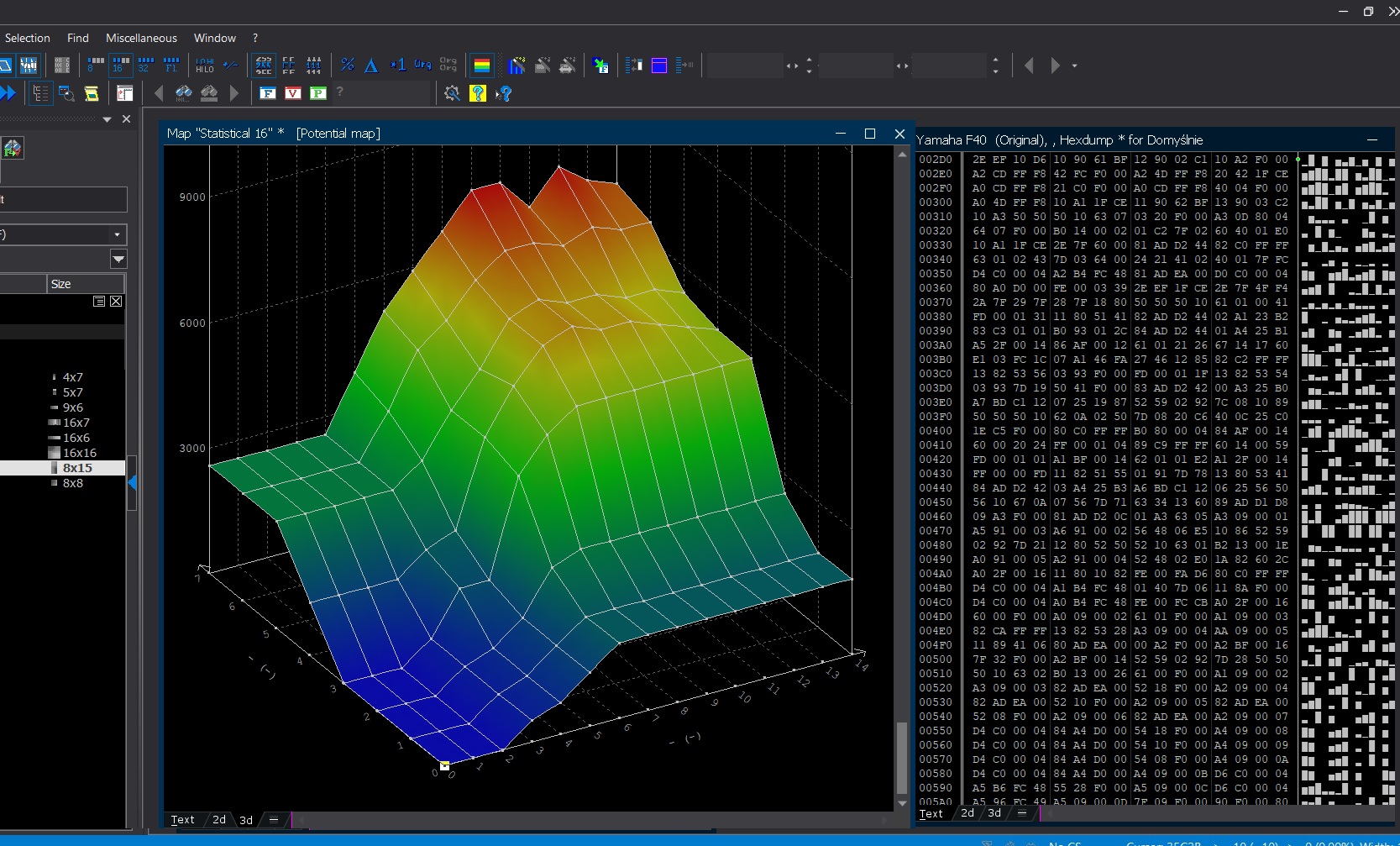Toggle the rainbow color display button
1400x846 pixels.
482,65
